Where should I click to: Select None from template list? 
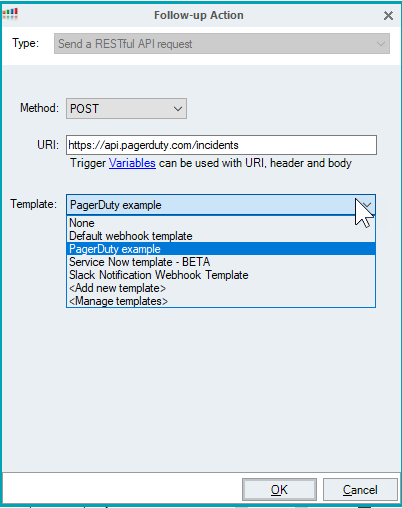pos(82,223)
